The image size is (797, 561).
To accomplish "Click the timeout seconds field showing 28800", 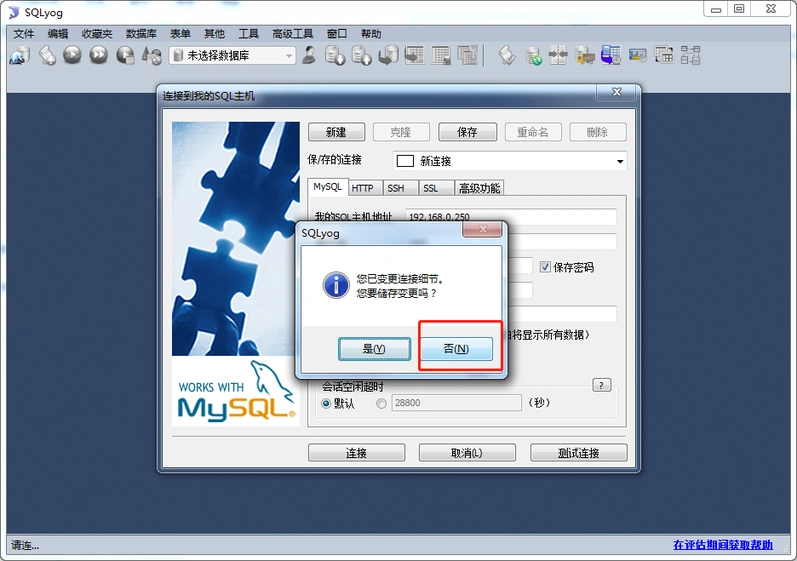I will tap(456, 402).
